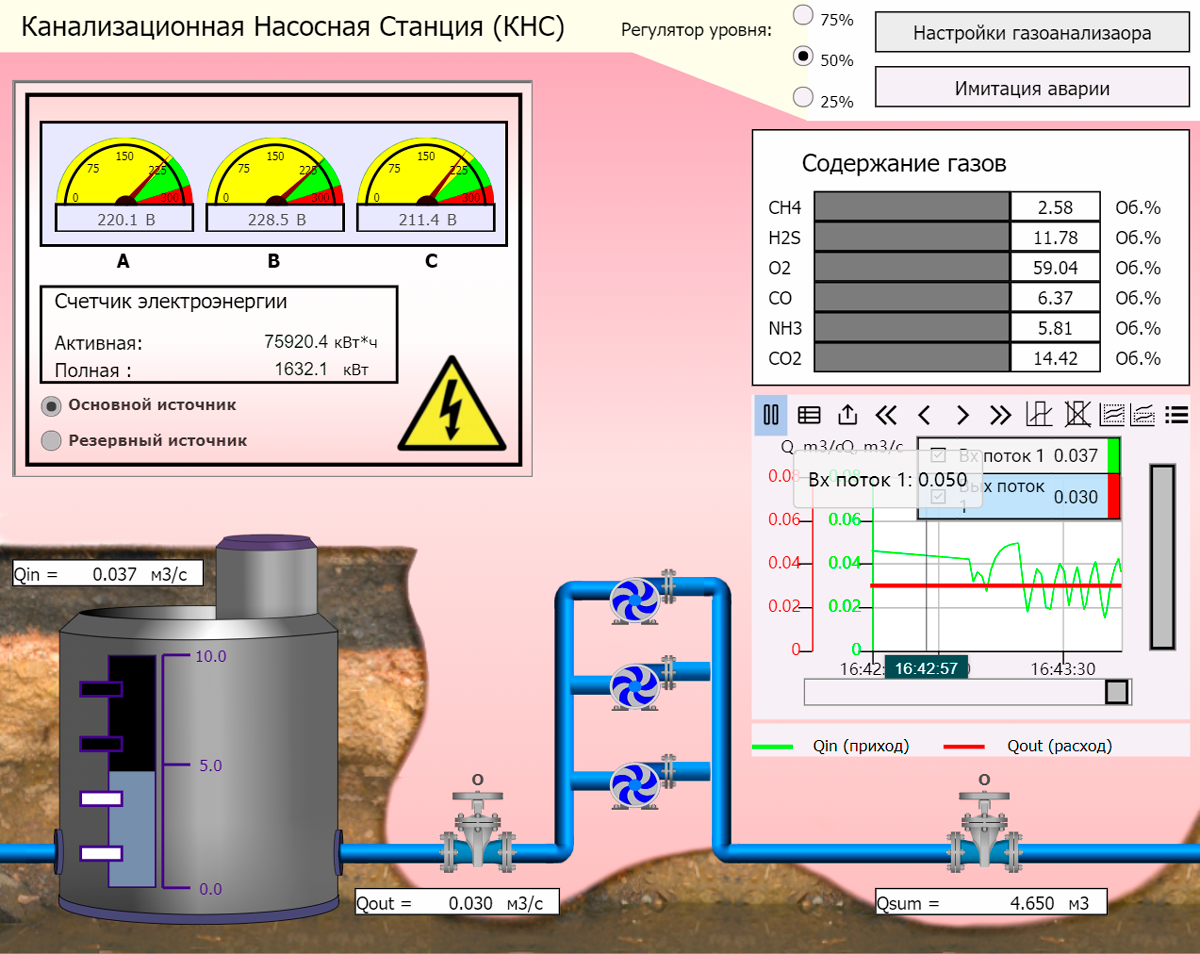Jump to the end with the double-right arrow

point(1000,415)
